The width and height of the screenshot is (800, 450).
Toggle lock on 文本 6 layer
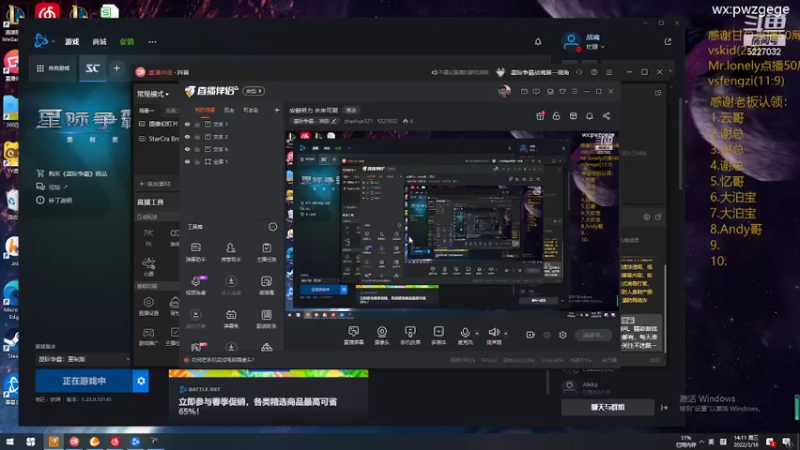(x=197, y=149)
